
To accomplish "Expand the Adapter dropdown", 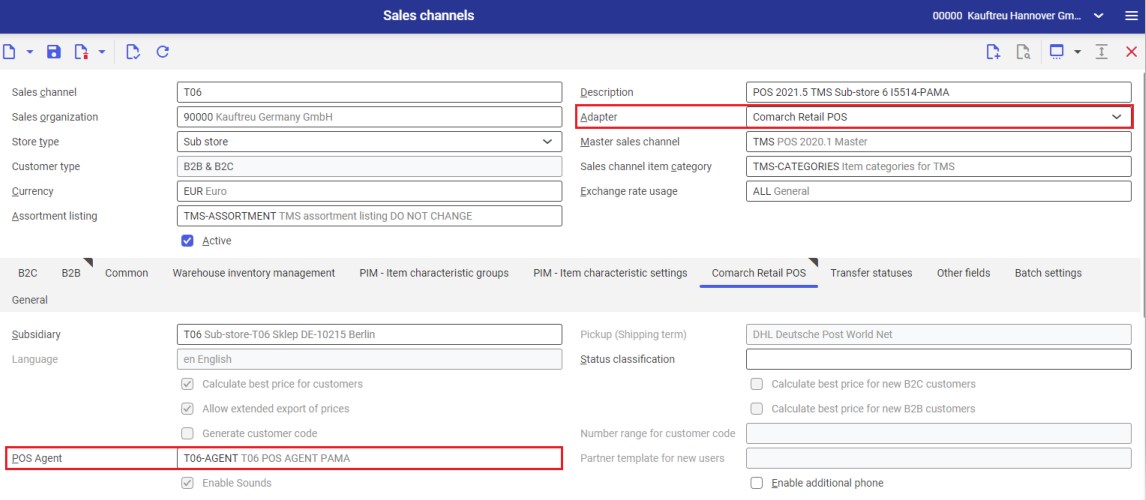I will pyautogui.click(x=1117, y=117).
